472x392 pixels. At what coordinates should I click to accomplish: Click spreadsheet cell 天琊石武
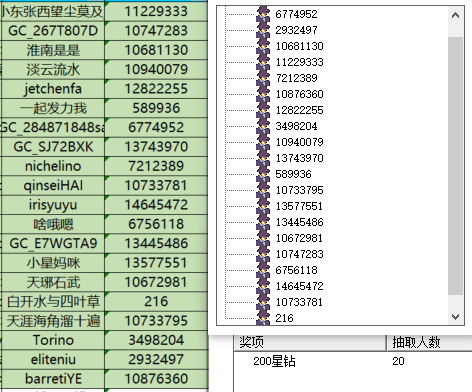(53, 282)
